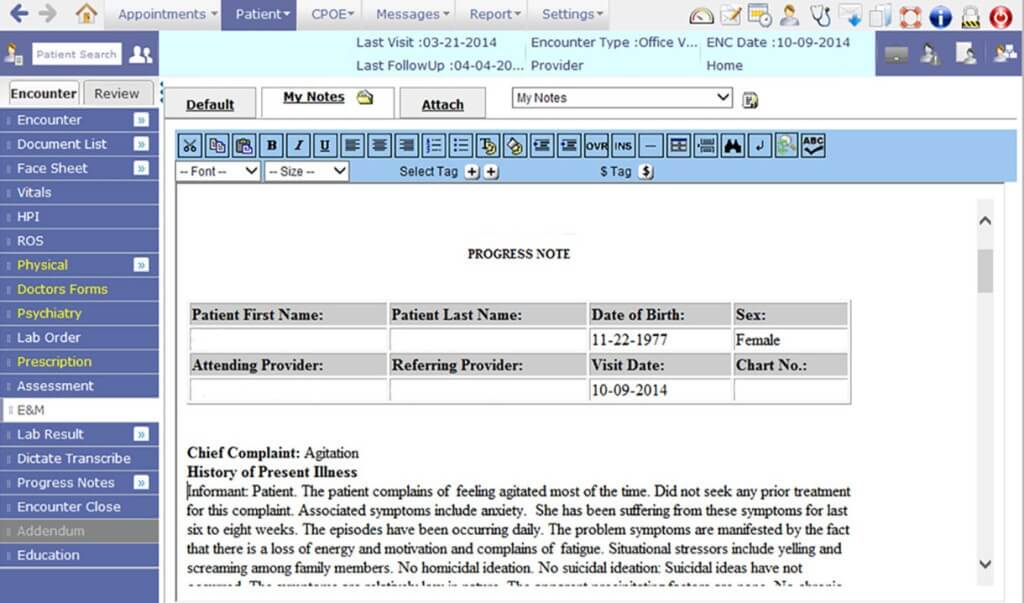
Task: Apply numbered list formatting
Action: [x=433, y=145]
